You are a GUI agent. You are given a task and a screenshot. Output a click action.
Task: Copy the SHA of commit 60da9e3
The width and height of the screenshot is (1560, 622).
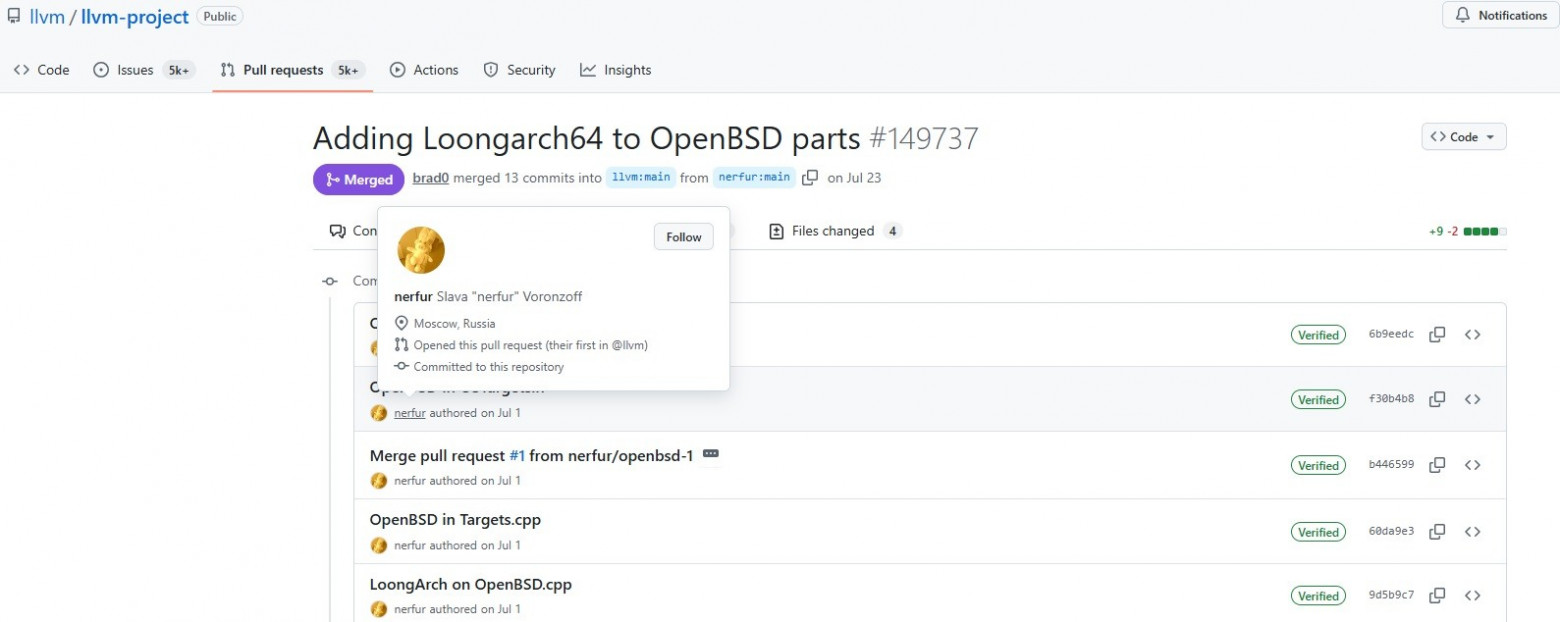1437,531
